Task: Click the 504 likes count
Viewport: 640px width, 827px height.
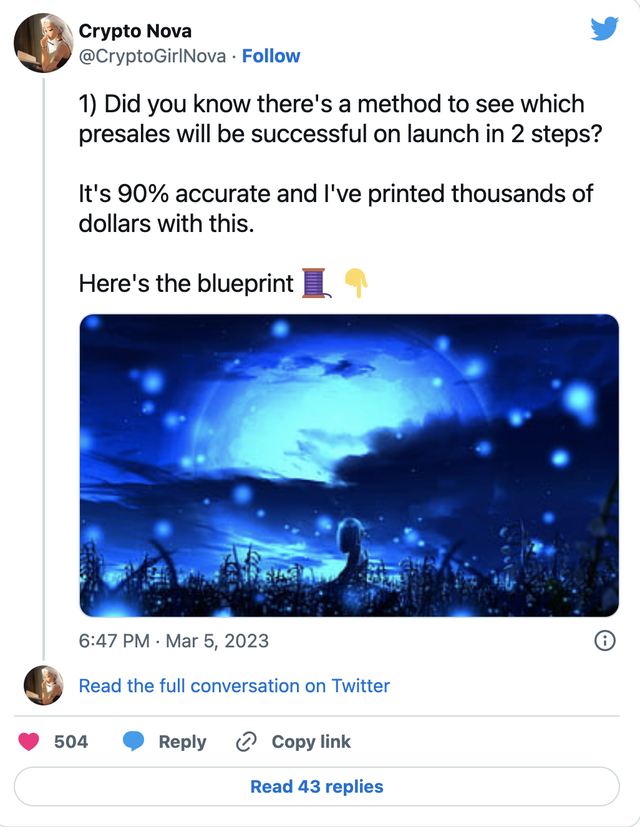Action: [71, 741]
